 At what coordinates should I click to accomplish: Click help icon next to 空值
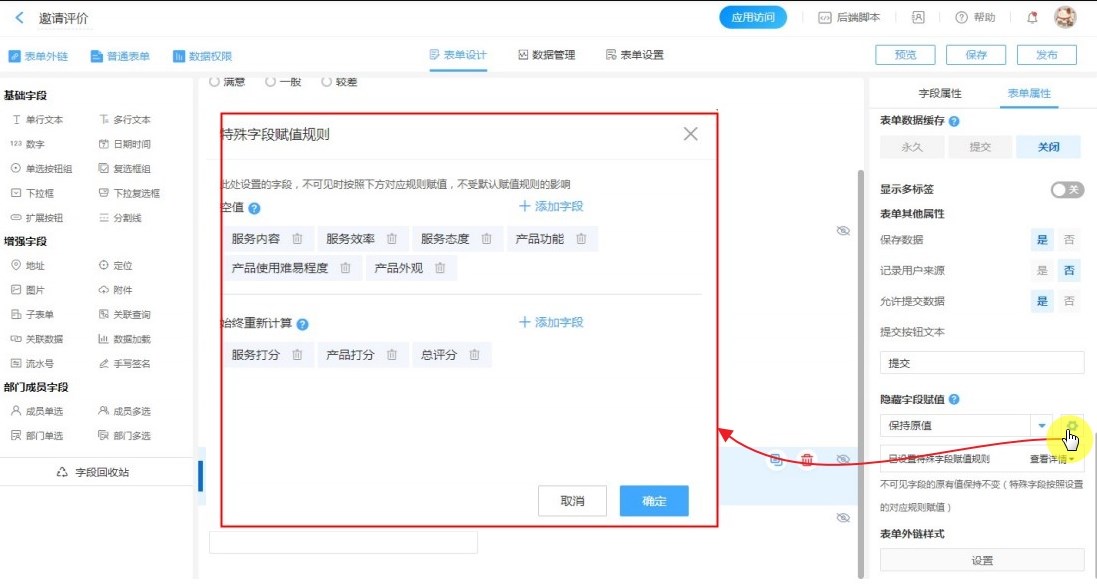coord(254,209)
